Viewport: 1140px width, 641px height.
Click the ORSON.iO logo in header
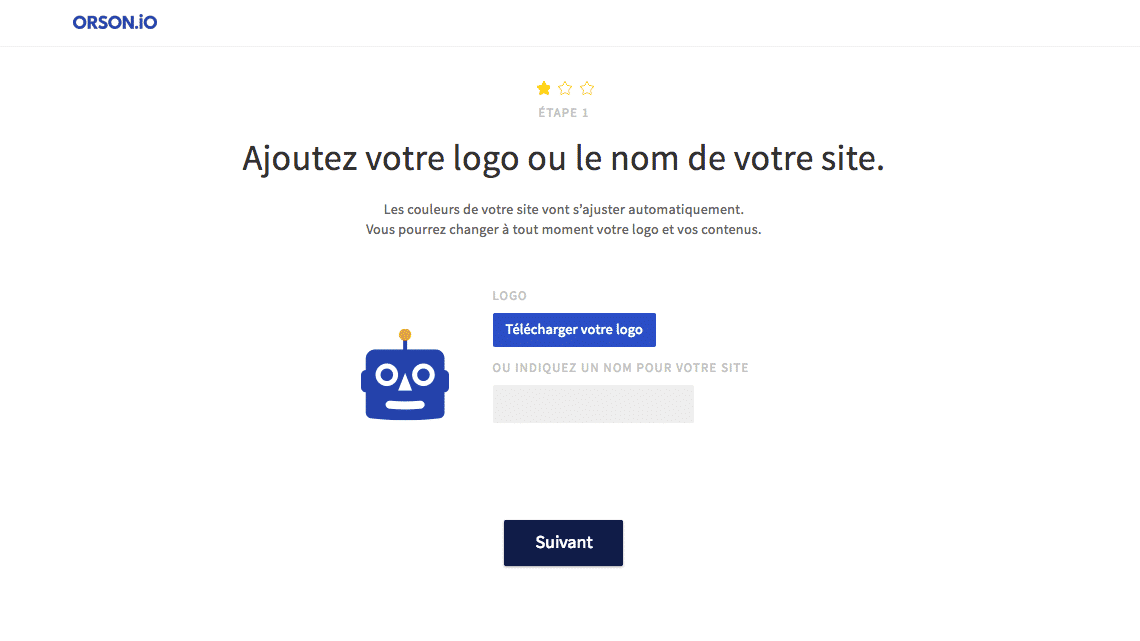(x=115, y=22)
